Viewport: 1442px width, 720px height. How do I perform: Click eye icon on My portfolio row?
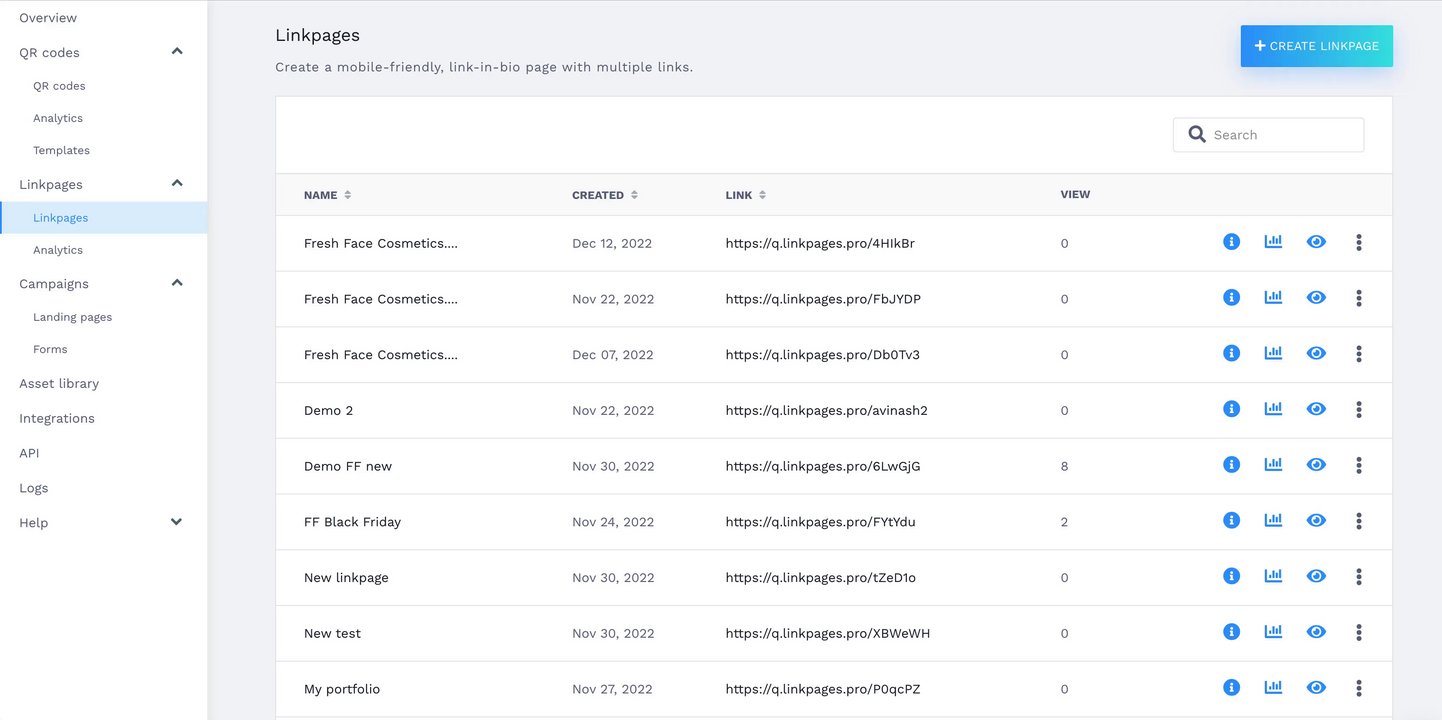coord(1316,688)
